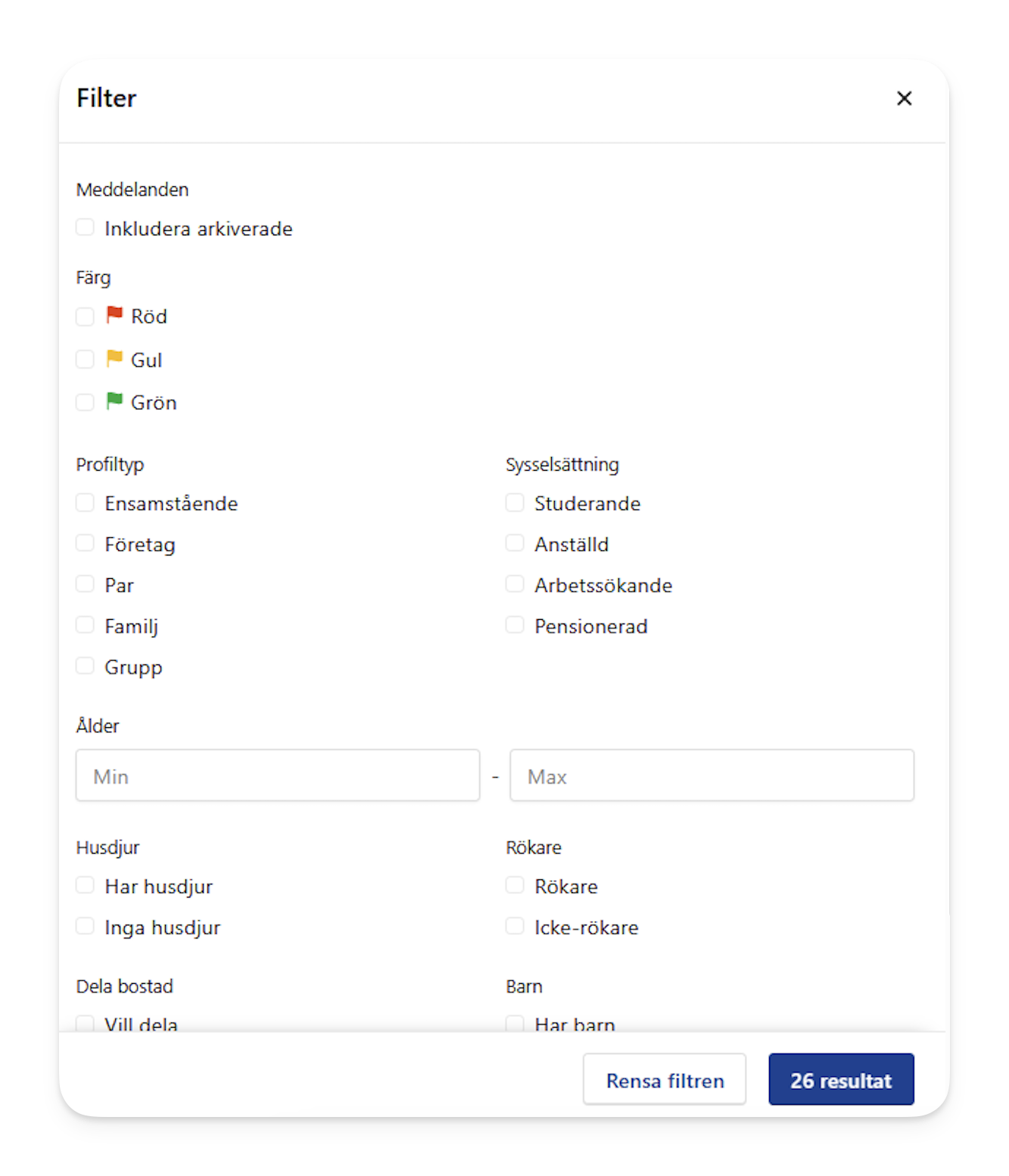This screenshot has width=1009, height=1176.
Task: Toggle the Inga husdjur checkbox
Action: pos(85,927)
